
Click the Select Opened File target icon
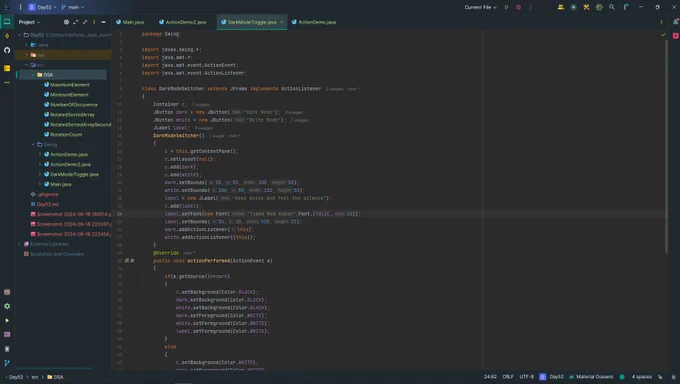pyautogui.click(x=66, y=22)
